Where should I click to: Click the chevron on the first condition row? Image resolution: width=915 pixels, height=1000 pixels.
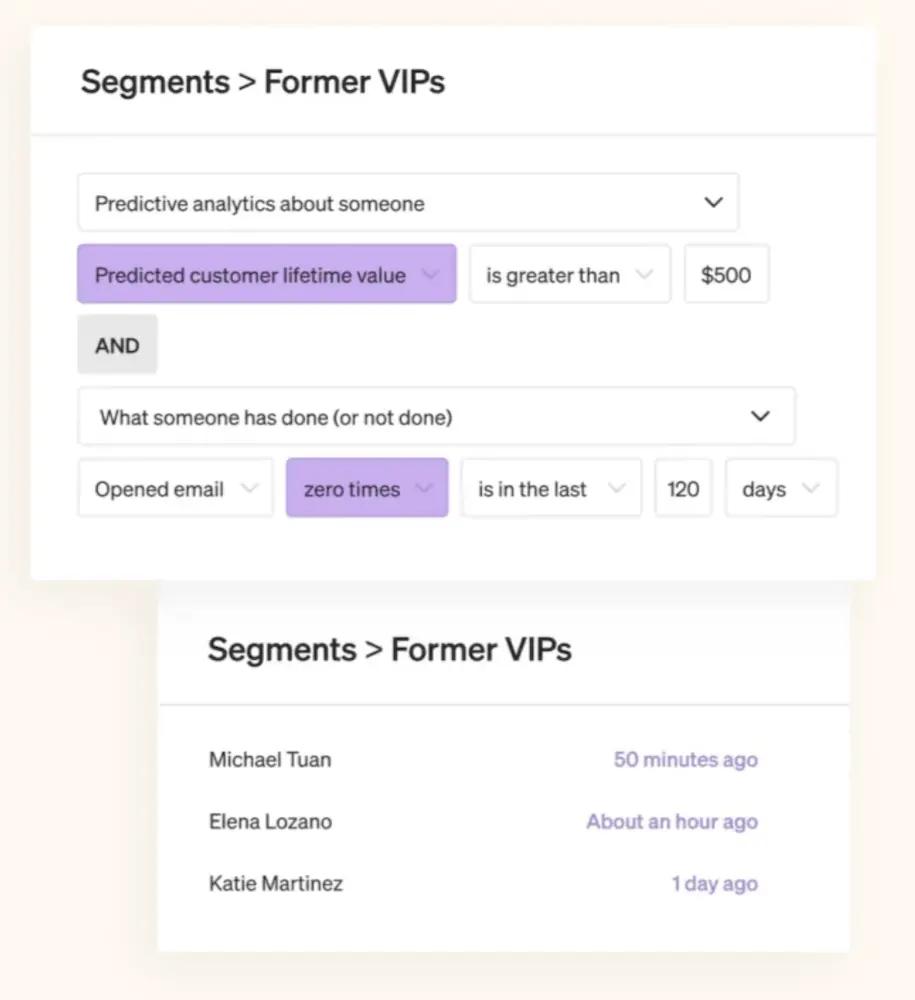[x=430, y=274]
